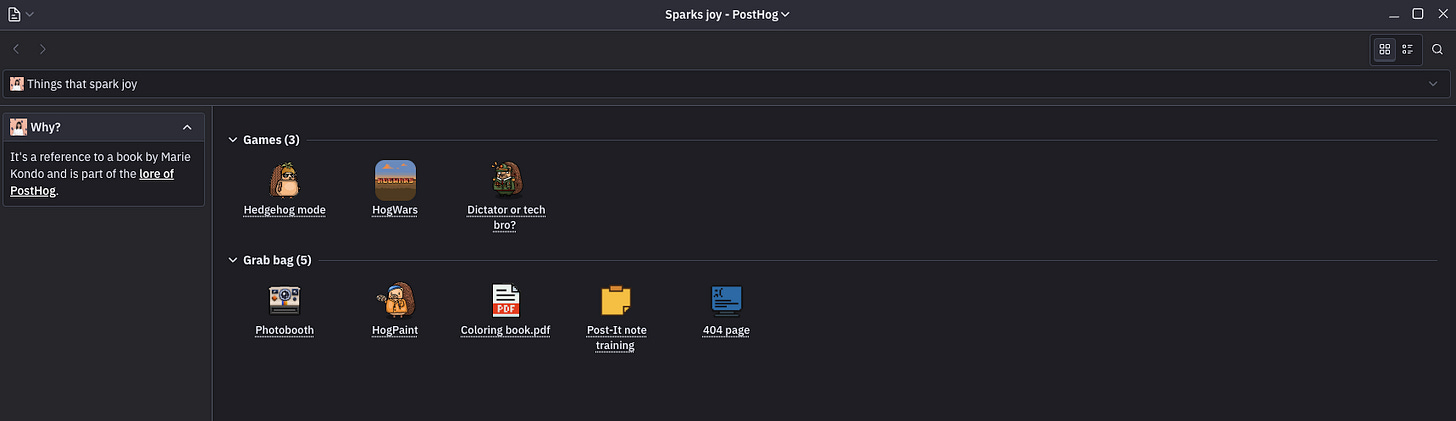The height and width of the screenshot is (421, 1456).
Task: Click the avatar icon in address bar
Action: 17,84
